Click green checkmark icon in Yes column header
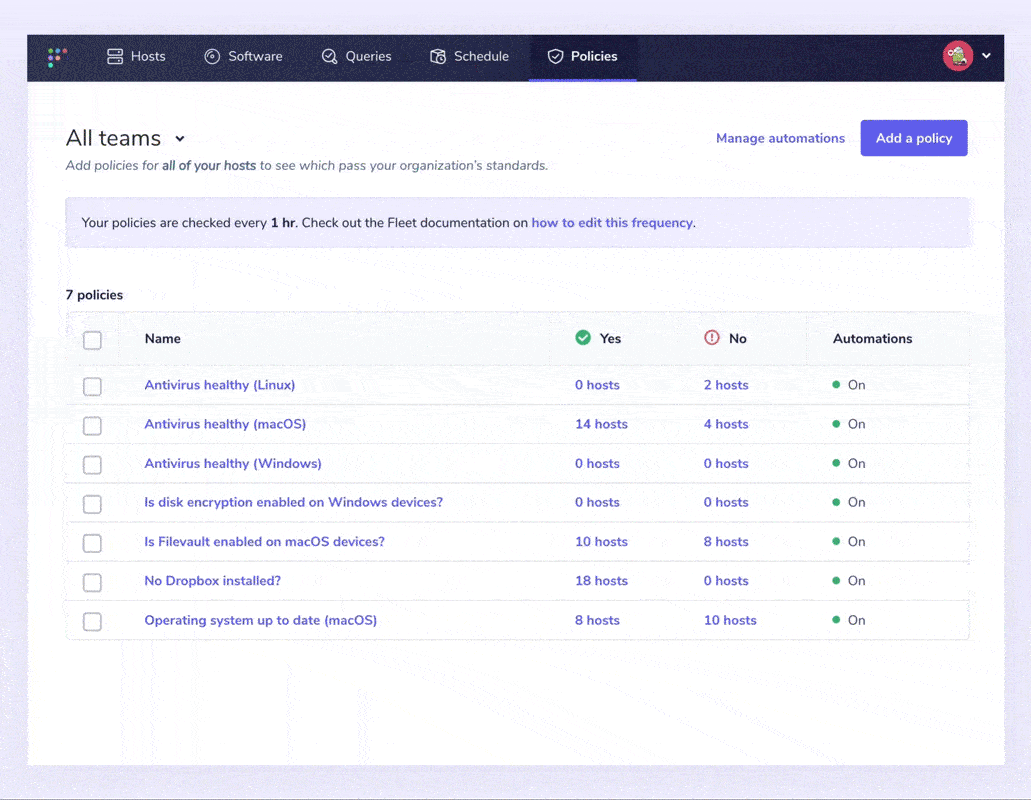Screen dimensions: 1031x800 [583, 338]
